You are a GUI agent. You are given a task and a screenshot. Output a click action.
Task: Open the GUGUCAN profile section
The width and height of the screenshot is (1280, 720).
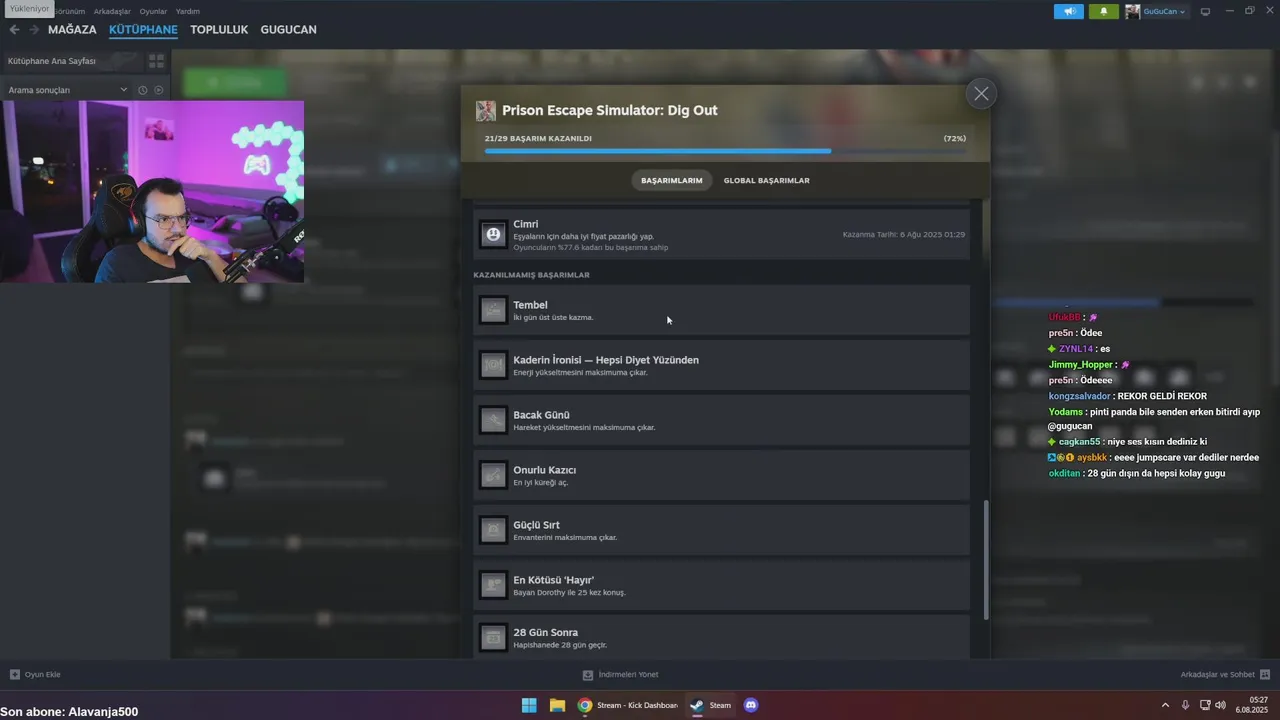[288, 30]
